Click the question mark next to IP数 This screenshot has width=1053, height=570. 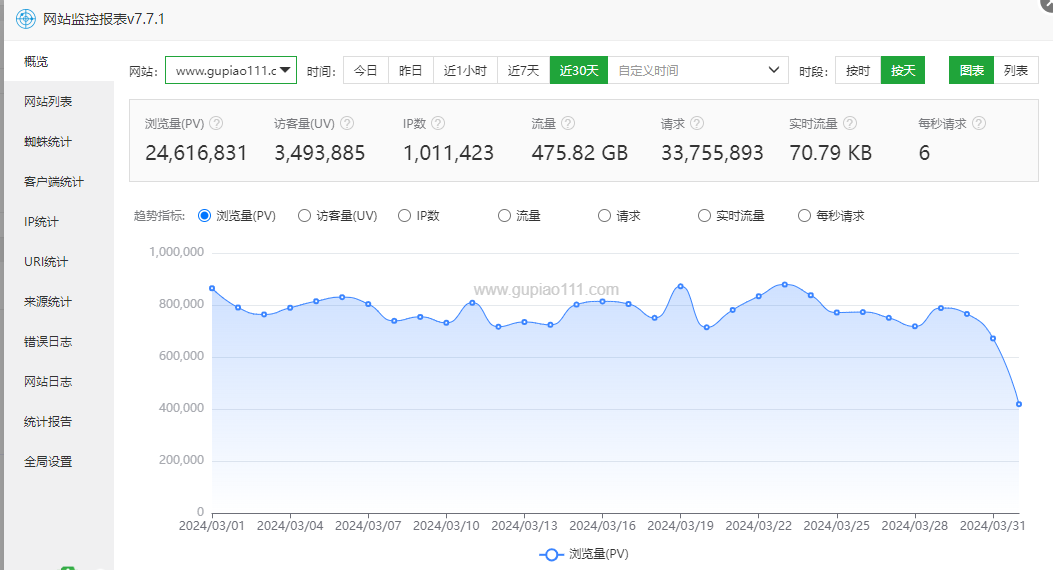[438, 123]
